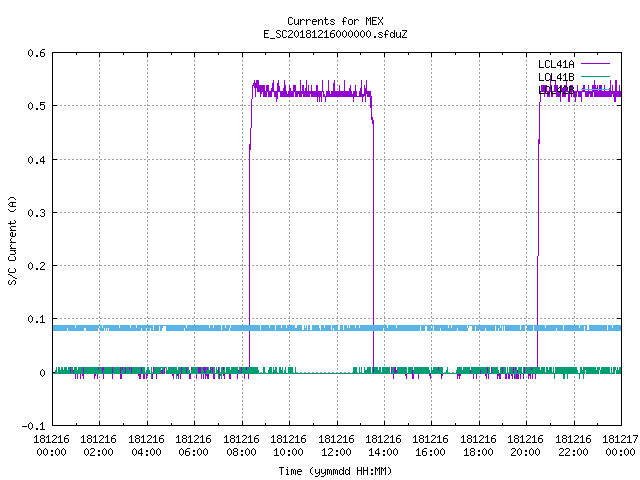Click the purple line sample beside LCL41A
640x480 pixels.
[595, 64]
